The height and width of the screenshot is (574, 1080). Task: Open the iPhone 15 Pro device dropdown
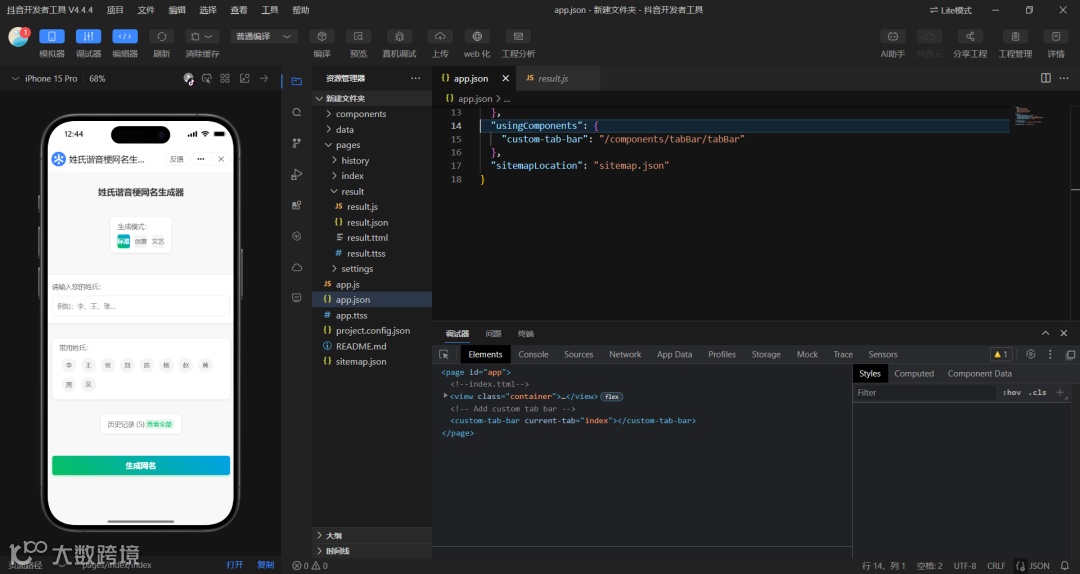51,78
